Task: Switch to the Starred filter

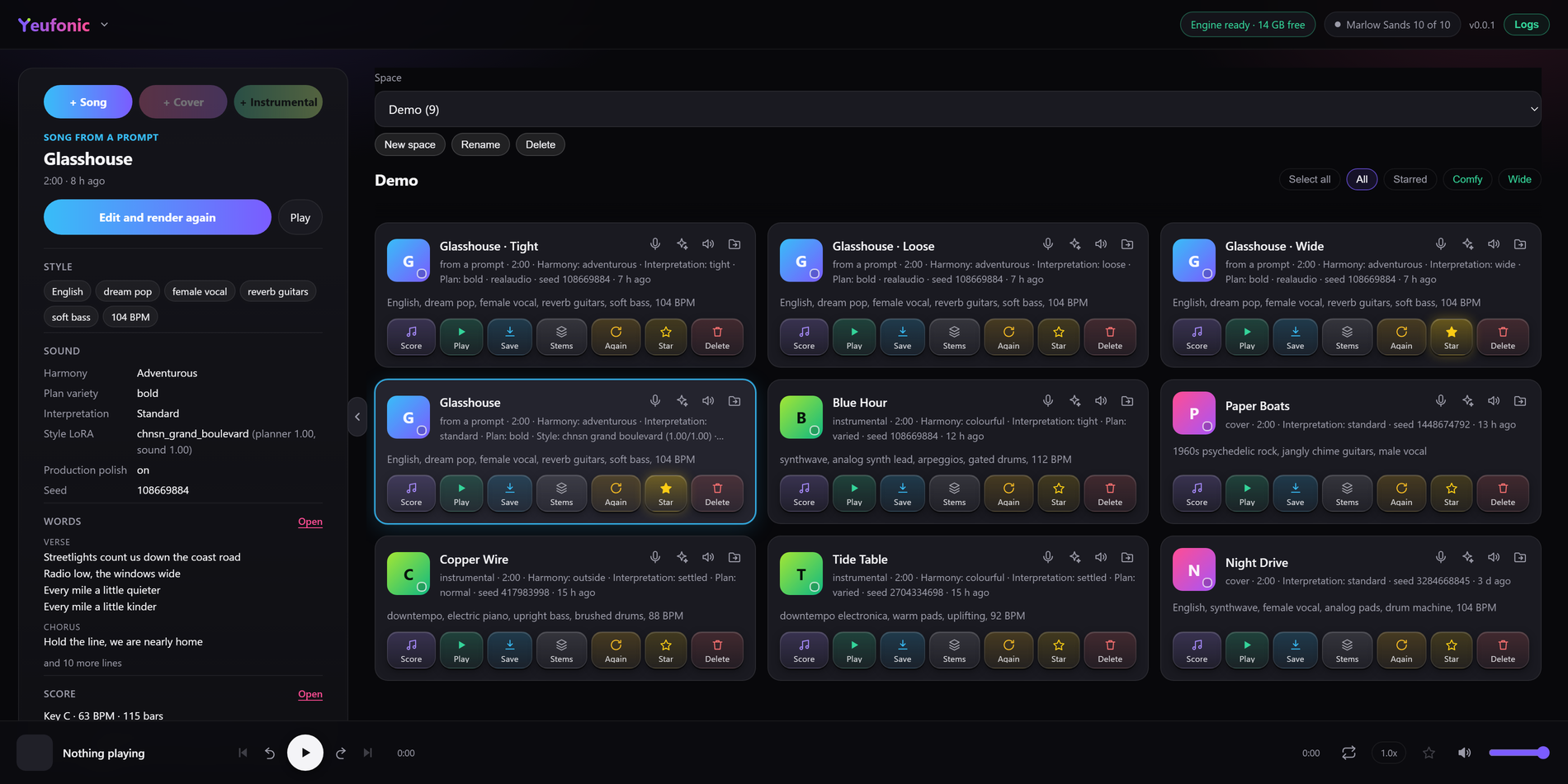Action: [x=1410, y=179]
